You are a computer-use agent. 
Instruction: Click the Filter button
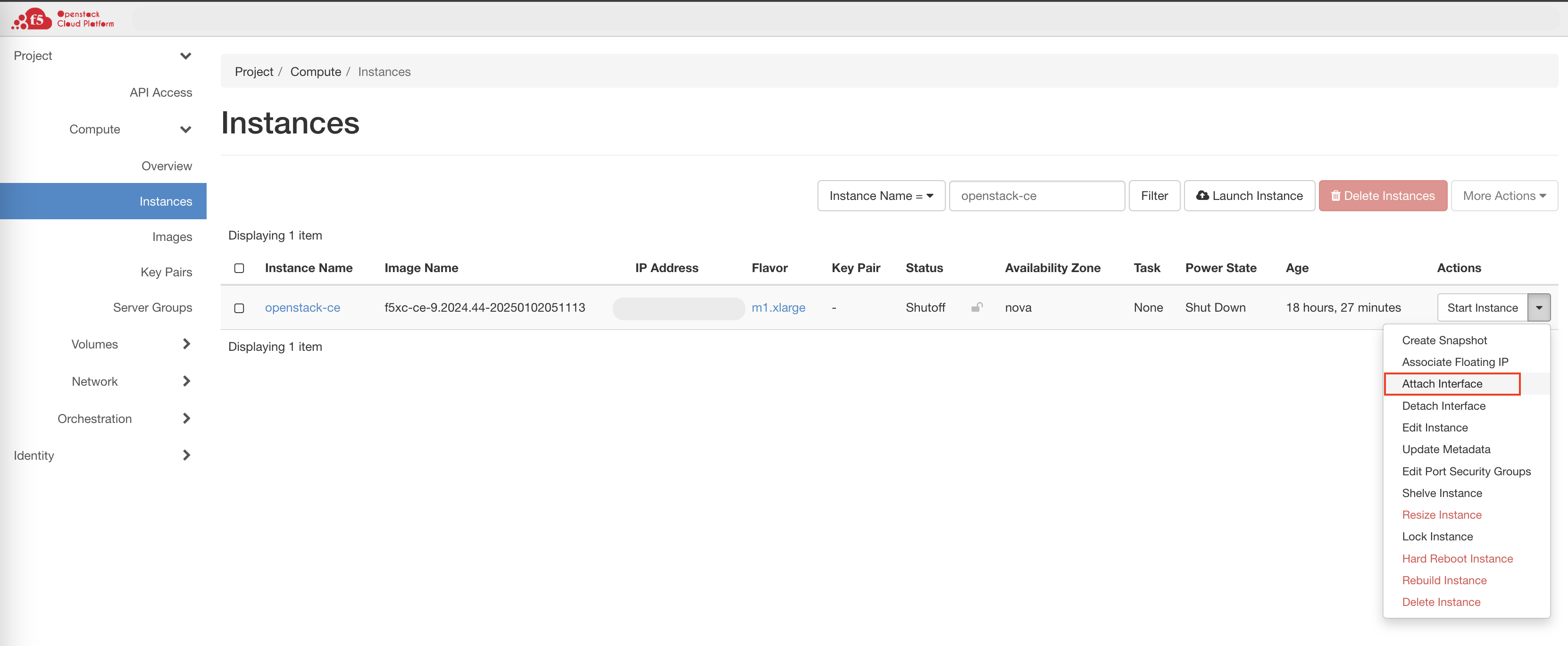[x=1154, y=196]
